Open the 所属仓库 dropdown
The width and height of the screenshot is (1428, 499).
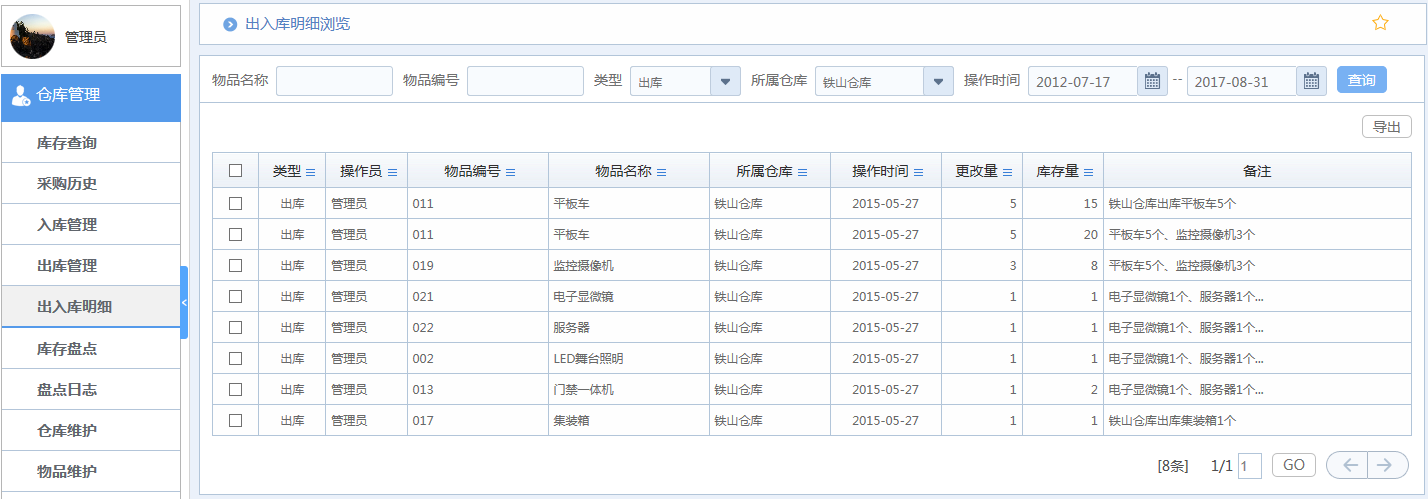[x=938, y=81]
